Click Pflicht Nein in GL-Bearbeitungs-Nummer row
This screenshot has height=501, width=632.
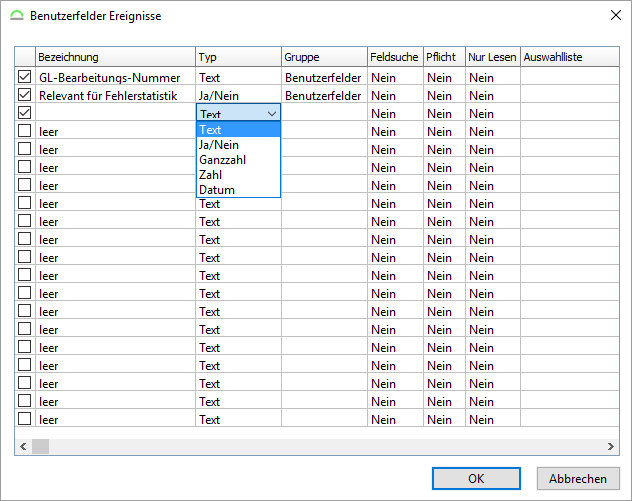coord(445,76)
